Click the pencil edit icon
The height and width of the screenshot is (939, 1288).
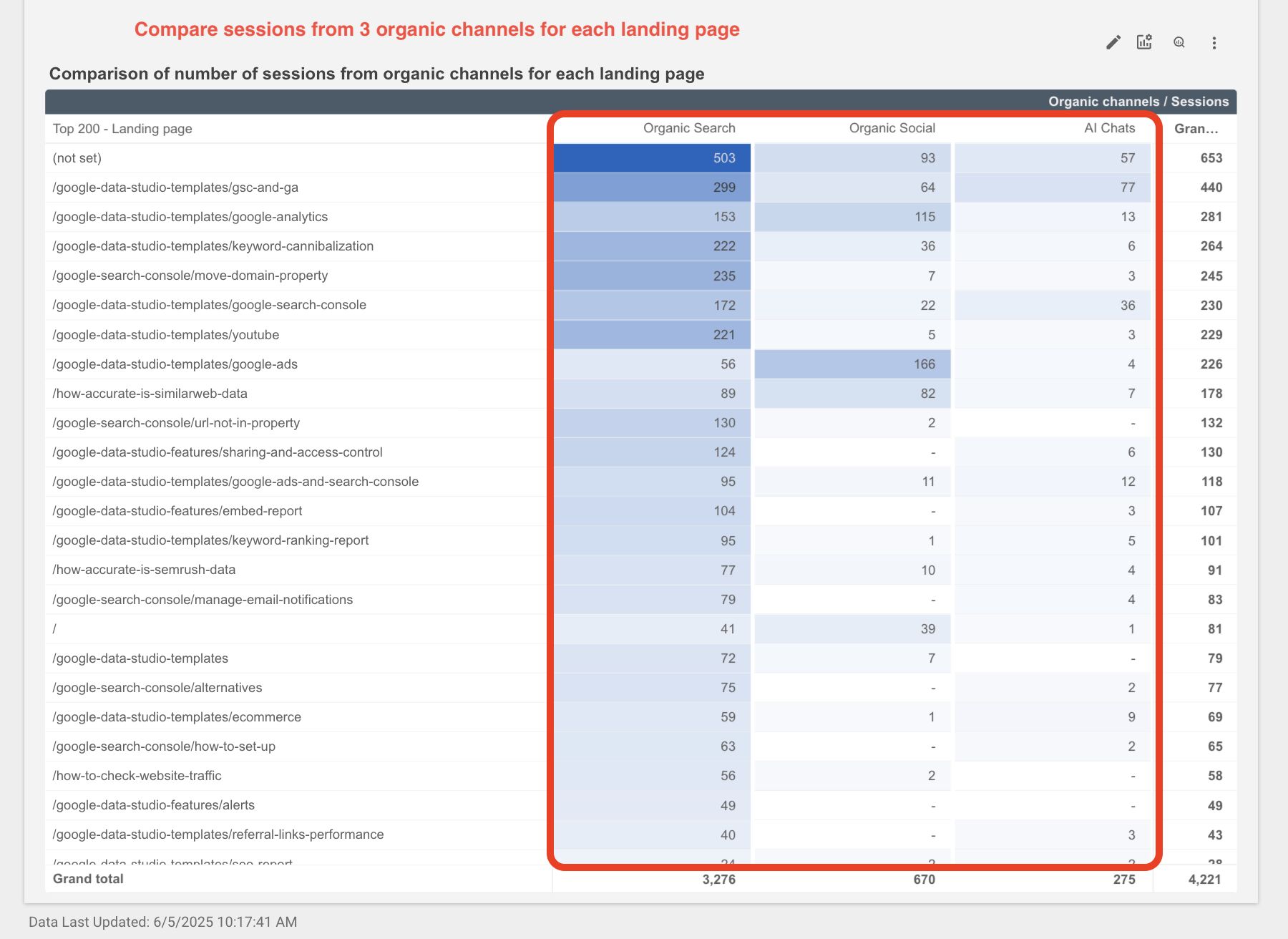tap(1113, 43)
